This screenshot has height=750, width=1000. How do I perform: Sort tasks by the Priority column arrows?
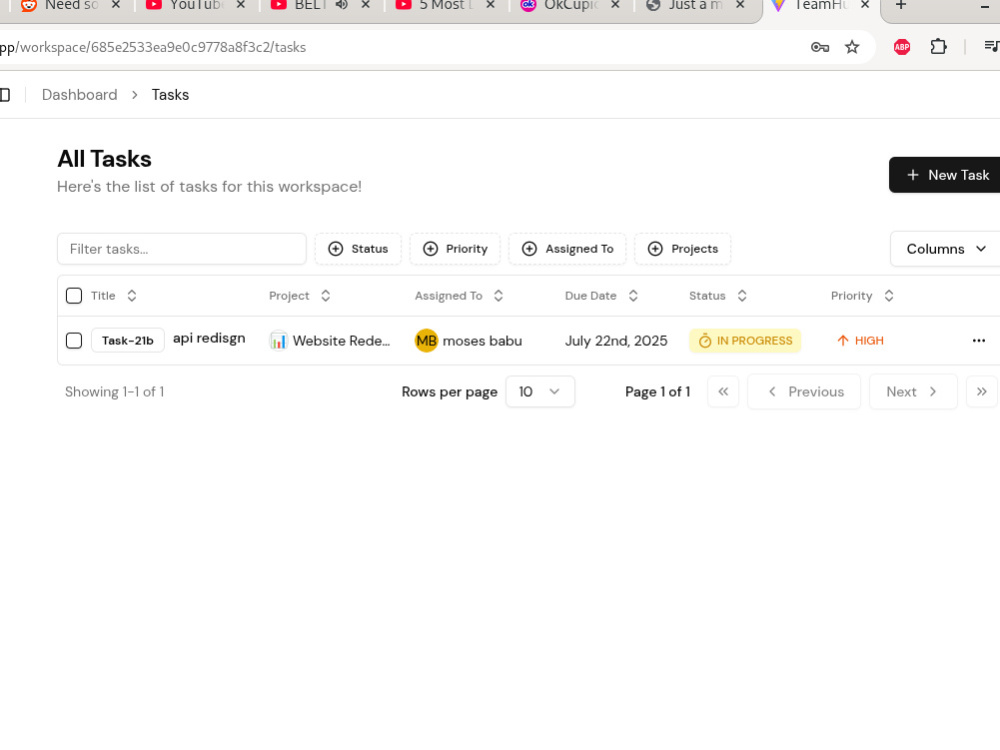click(x=888, y=296)
